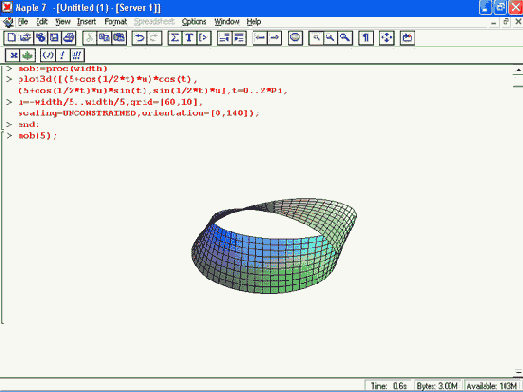This screenshot has height=392, width=523.
Task: Expand the Window menu
Action: 227,22
